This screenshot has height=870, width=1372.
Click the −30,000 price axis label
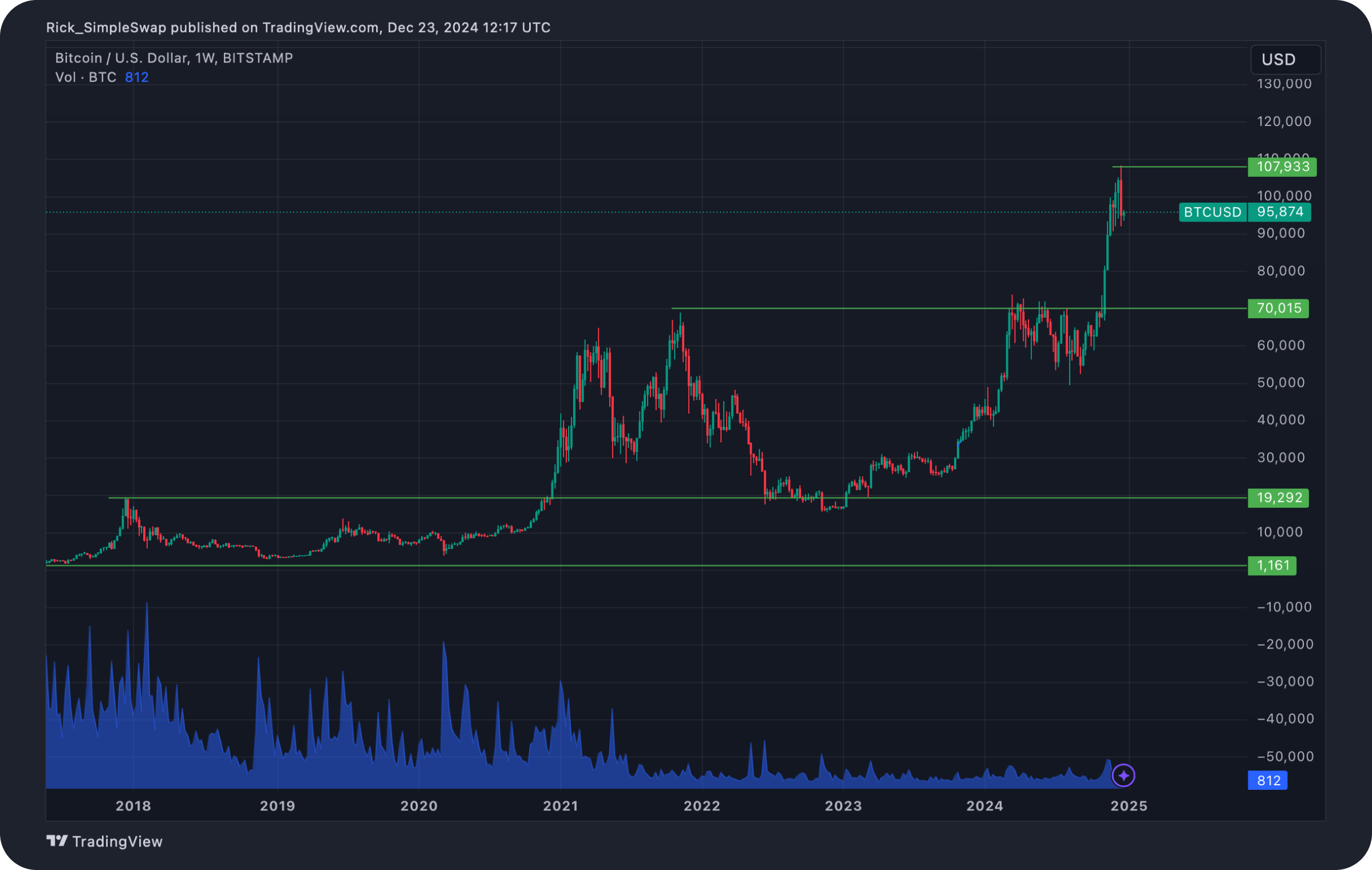click(x=1286, y=681)
